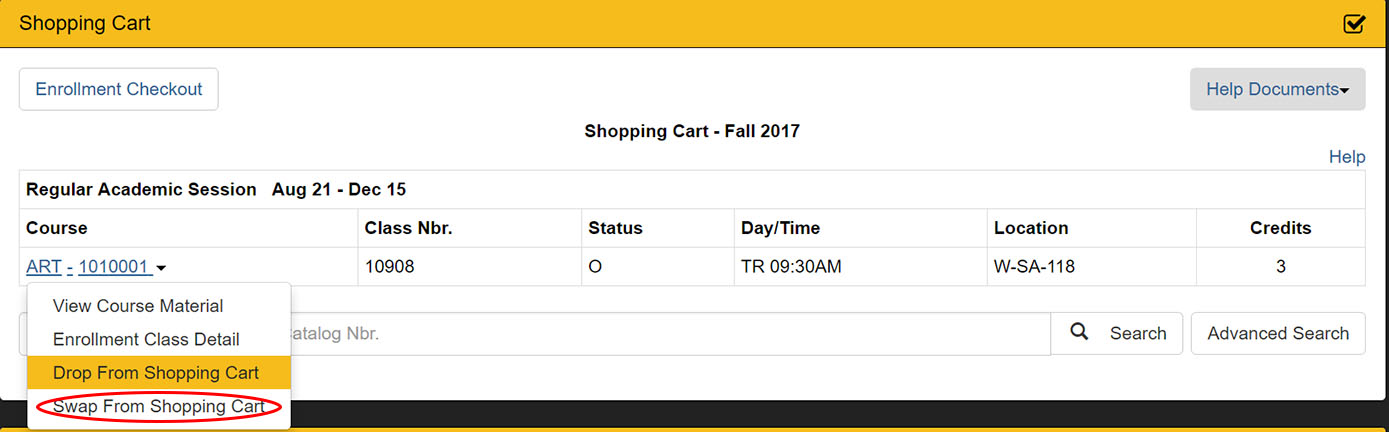The image size is (1389, 432).
Task: Open the ART course link
Action: click(44, 267)
